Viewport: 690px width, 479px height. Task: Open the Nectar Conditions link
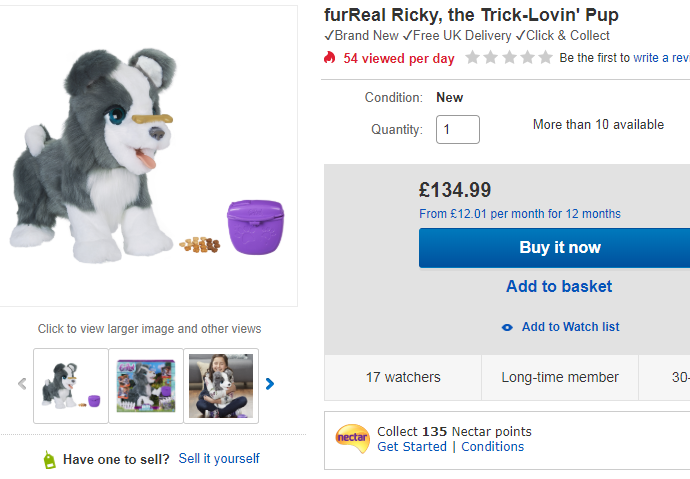[492, 447]
